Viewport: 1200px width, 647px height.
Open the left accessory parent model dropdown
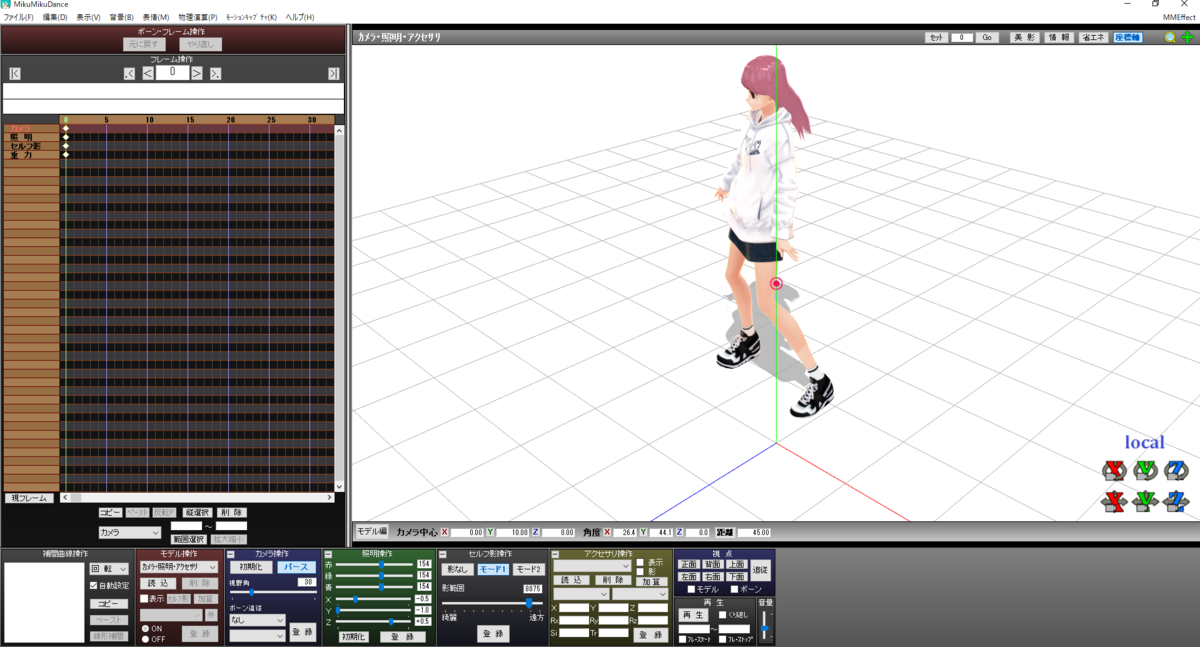coord(581,594)
